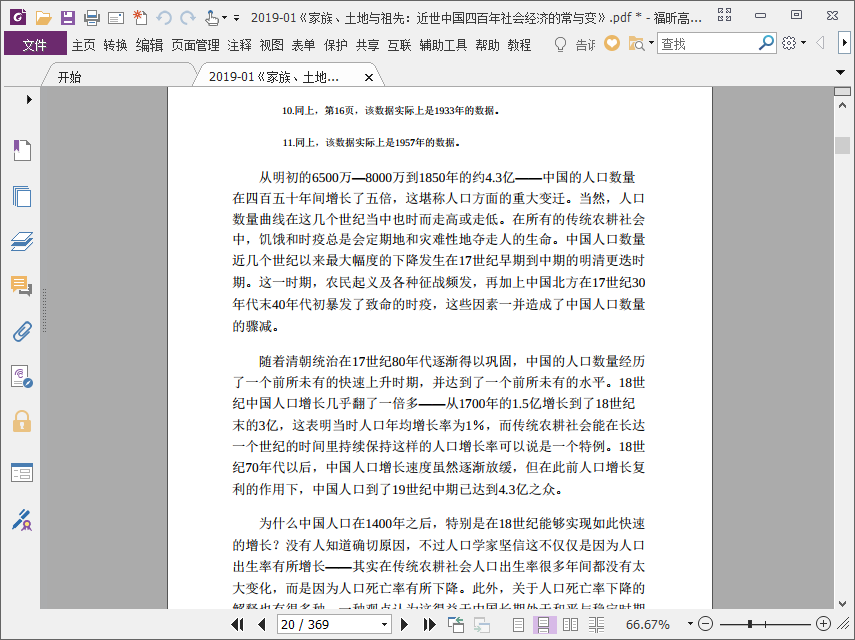Image resolution: width=855 pixels, height=640 pixels.
Task: Close the 2019-01 PDF document tab
Action: coord(369,77)
